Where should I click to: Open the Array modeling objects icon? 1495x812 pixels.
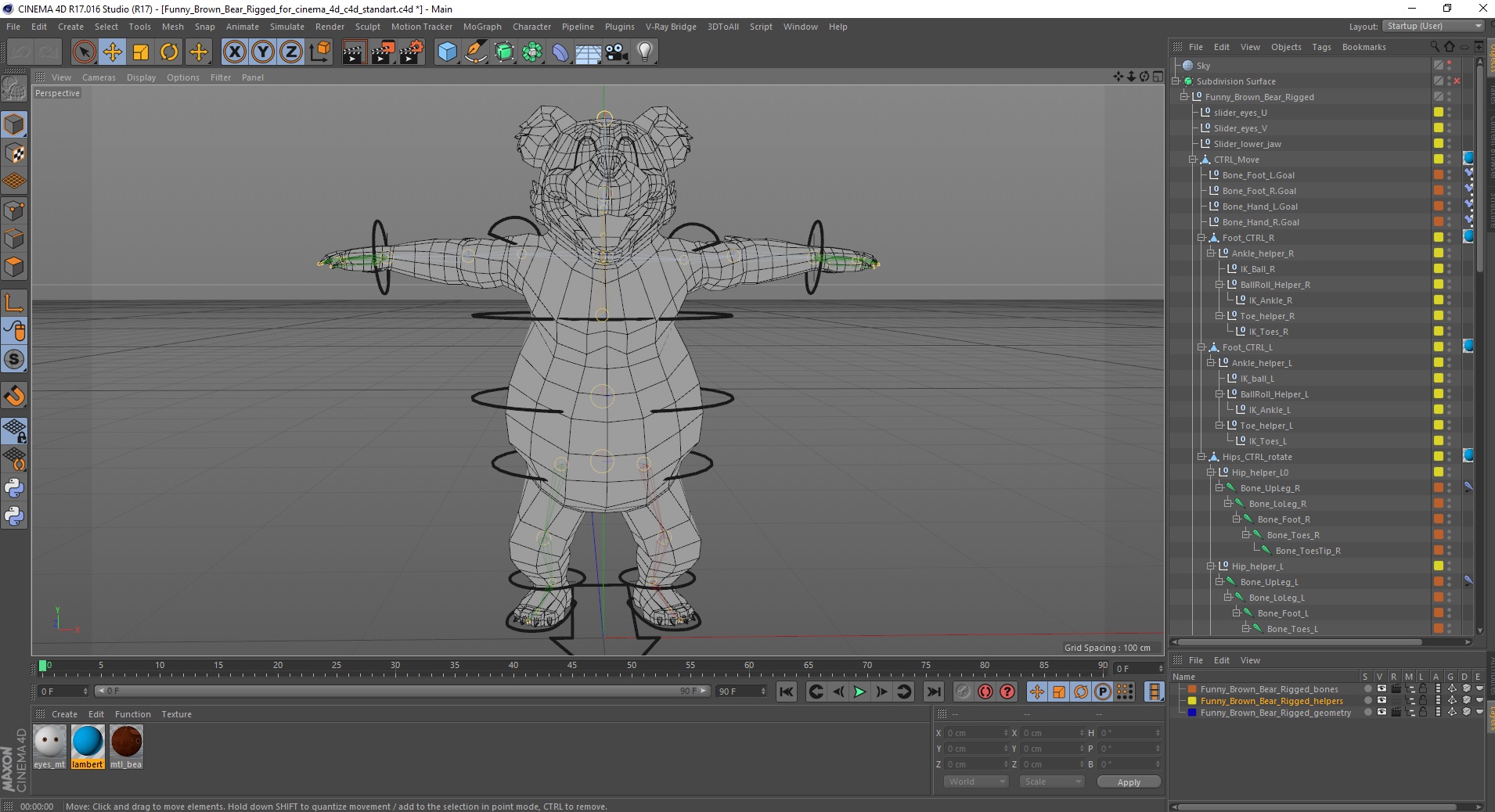(532, 52)
